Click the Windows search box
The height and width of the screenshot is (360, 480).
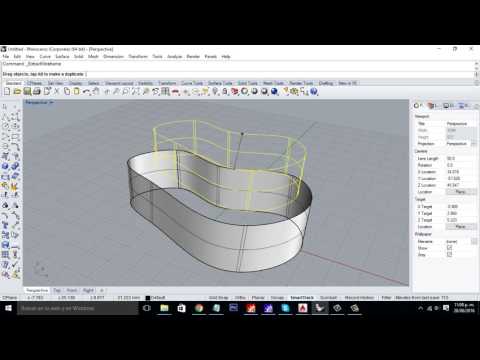click(77, 308)
